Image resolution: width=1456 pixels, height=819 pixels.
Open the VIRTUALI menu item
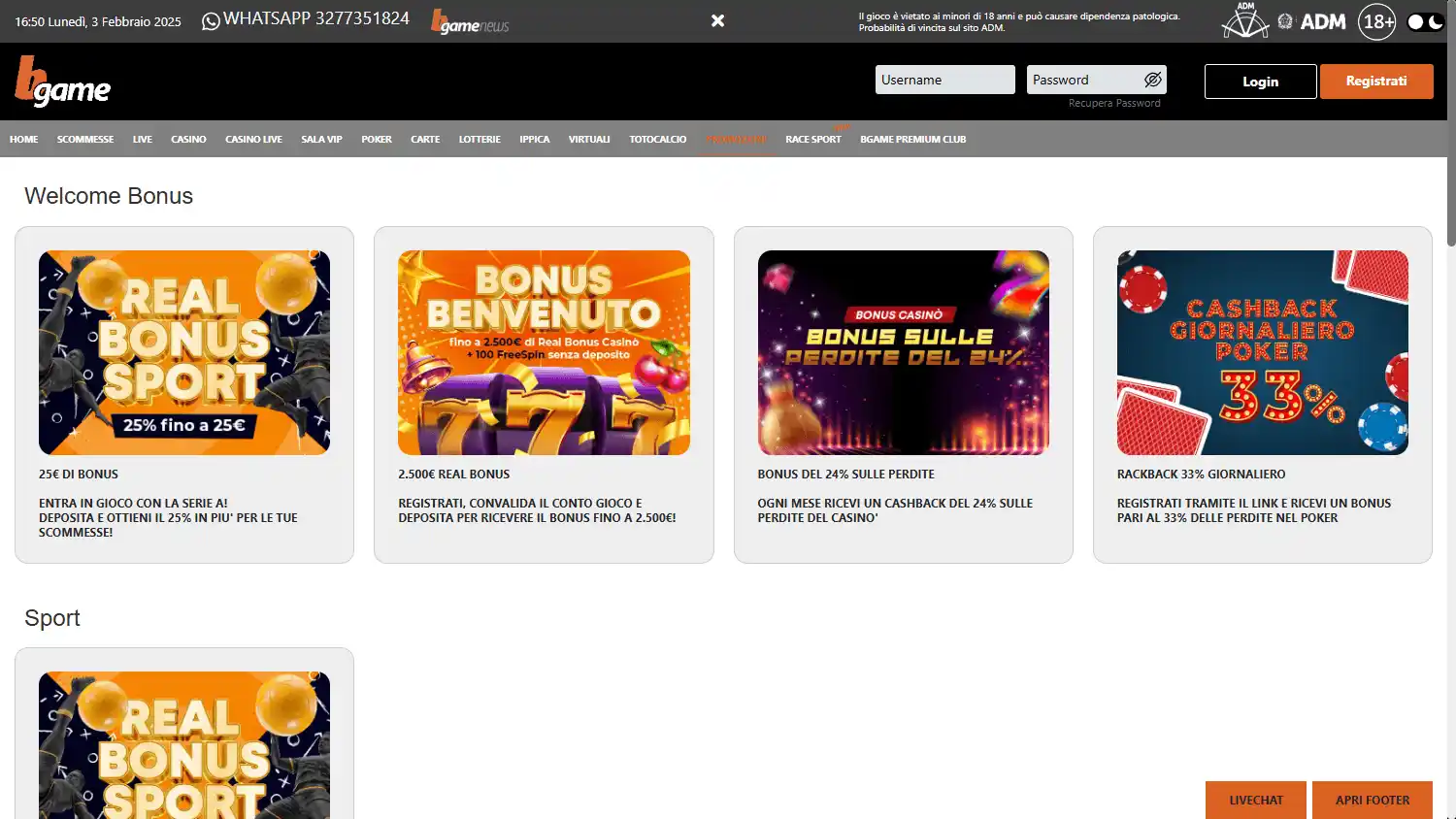point(588,139)
